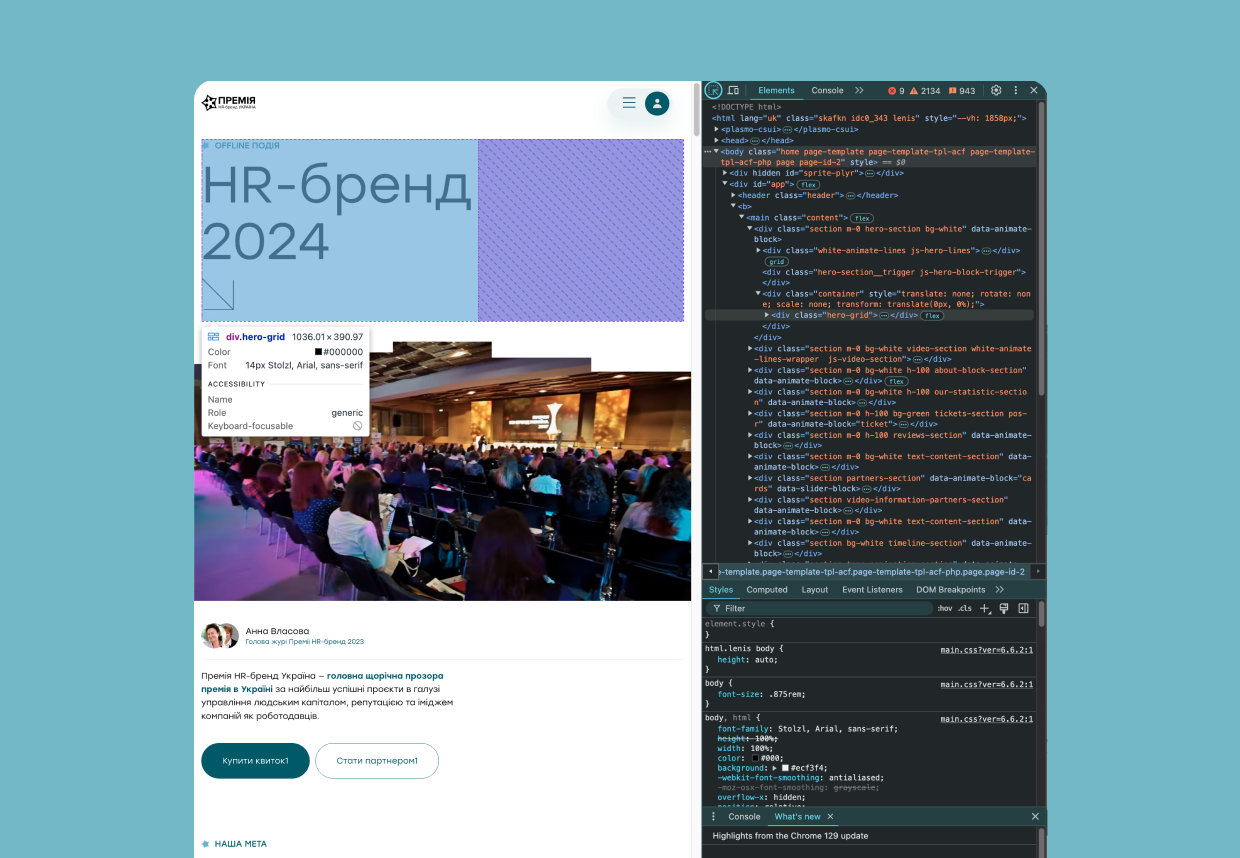Toggle the device toolbar icon
This screenshot has width=1240, height=858.
pyautogui.click(x=732, y=90)
